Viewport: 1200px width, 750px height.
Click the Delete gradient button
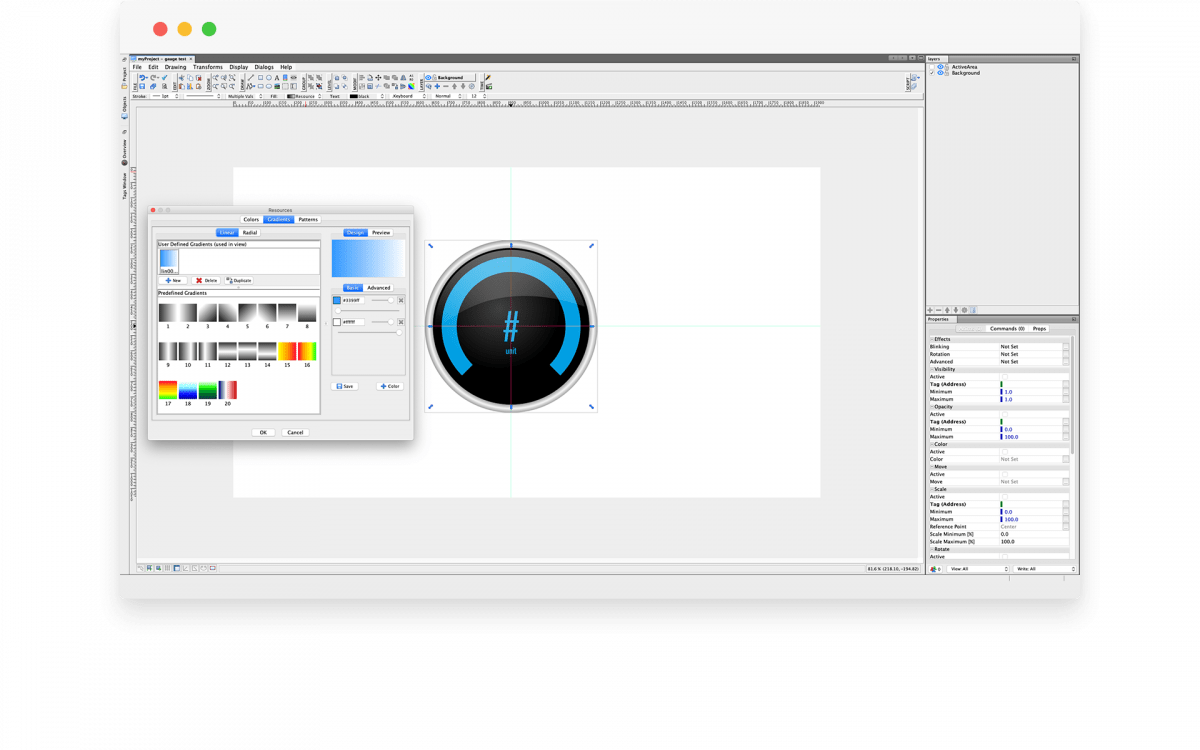[206, 280]
